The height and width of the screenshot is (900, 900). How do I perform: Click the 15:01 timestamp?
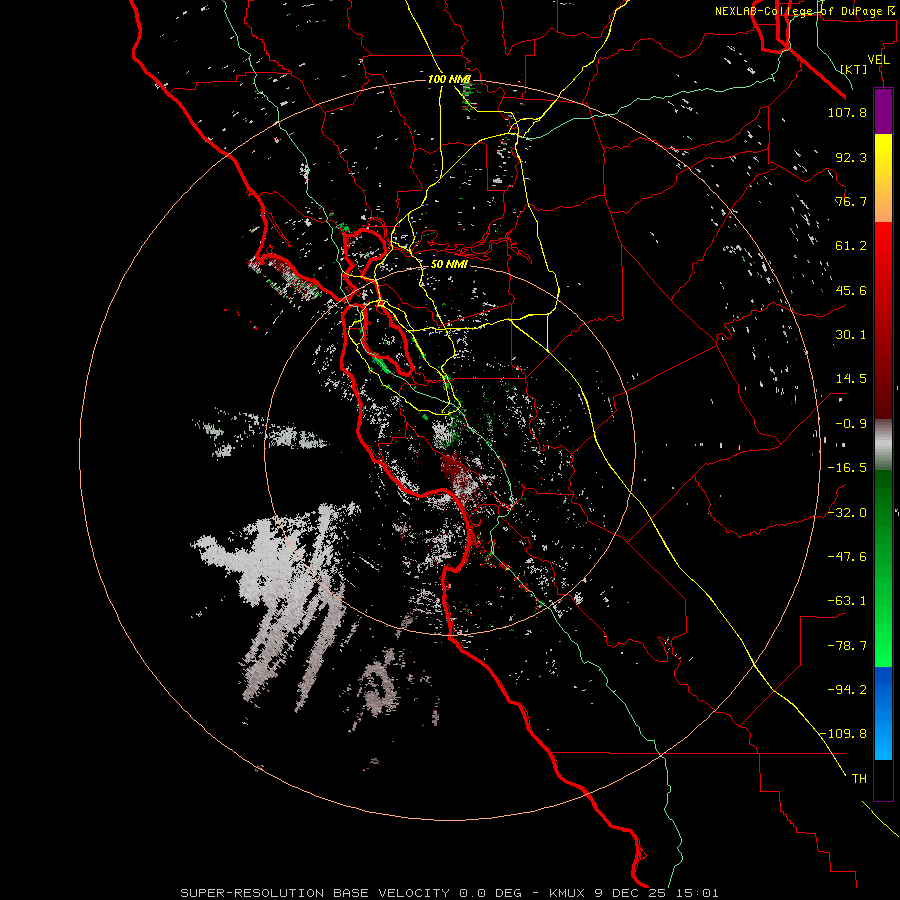tap(698, 893)
